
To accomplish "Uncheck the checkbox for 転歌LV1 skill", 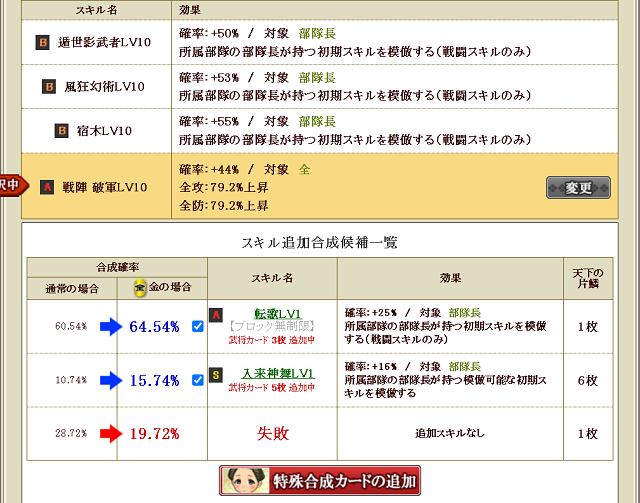I will (x=197, y=325).
